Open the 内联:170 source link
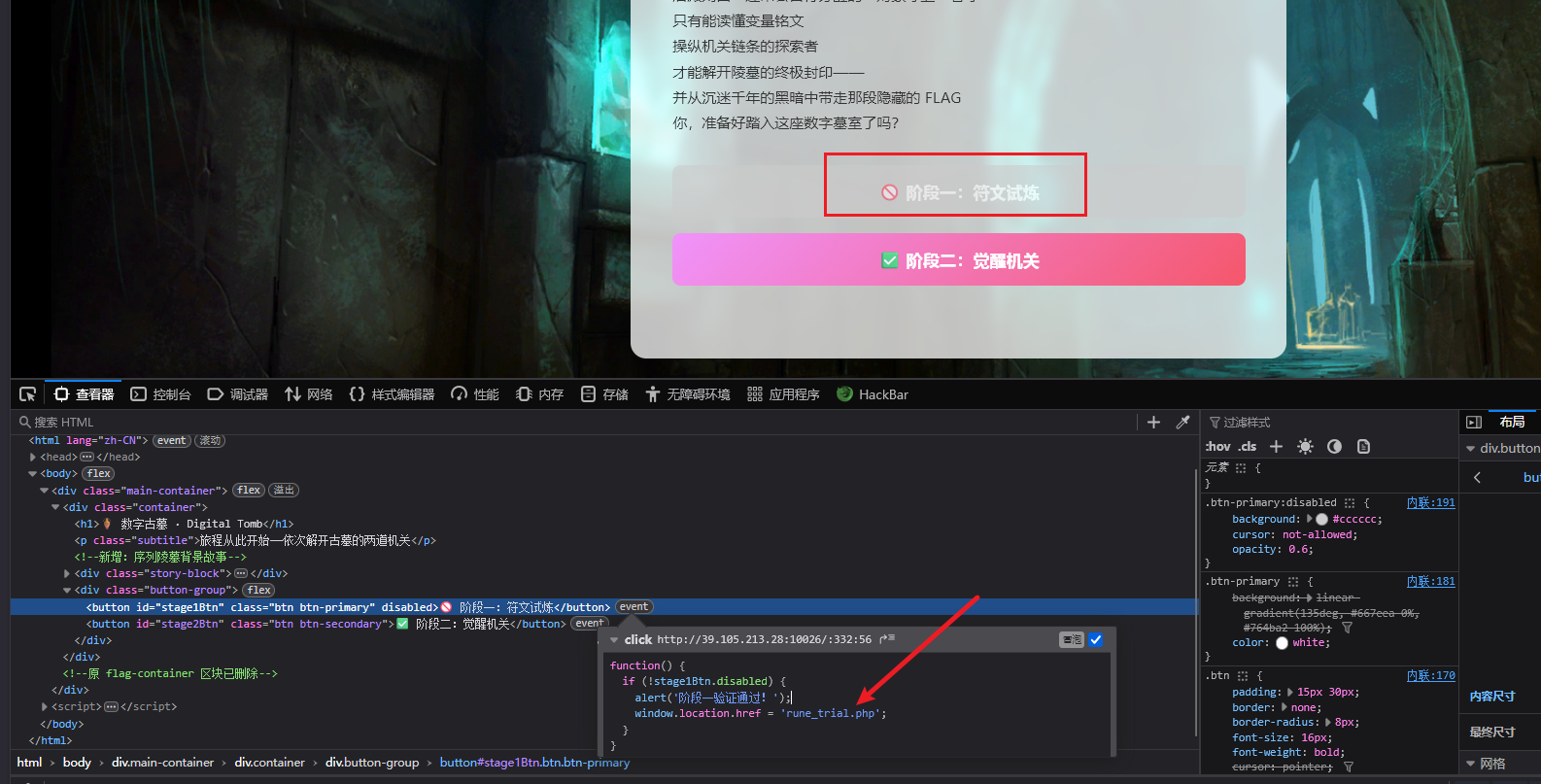 pos(1430,676)
